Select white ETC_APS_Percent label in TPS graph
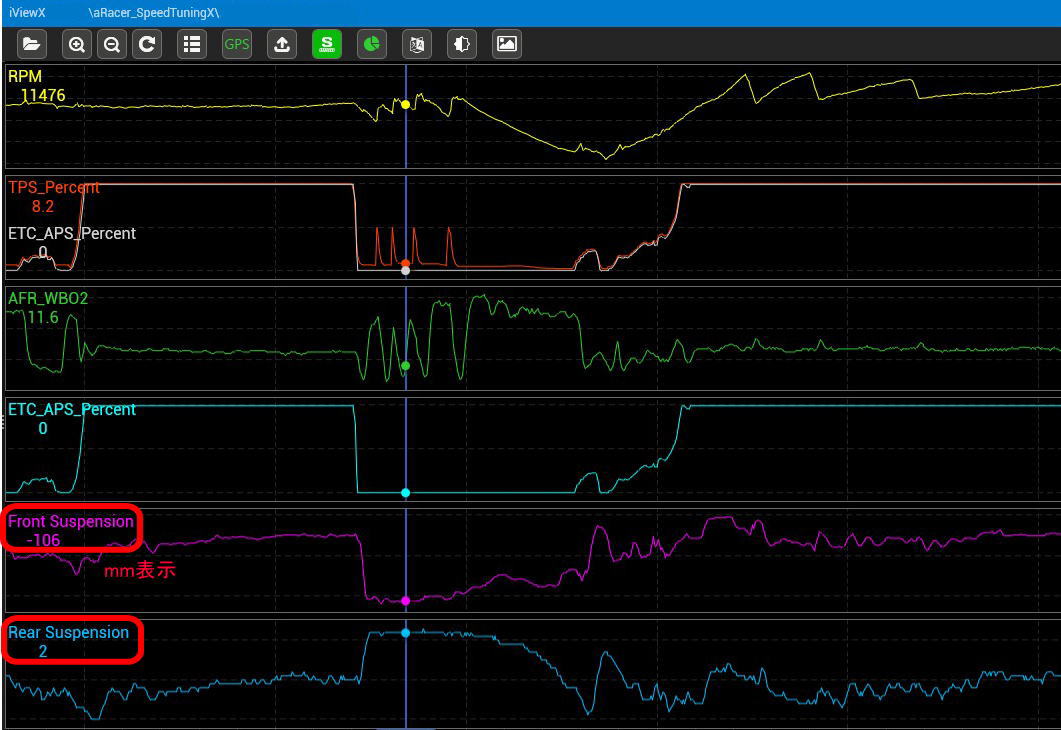The height and width of the screenshot is (730, 1061). click(x=72, y=233)
